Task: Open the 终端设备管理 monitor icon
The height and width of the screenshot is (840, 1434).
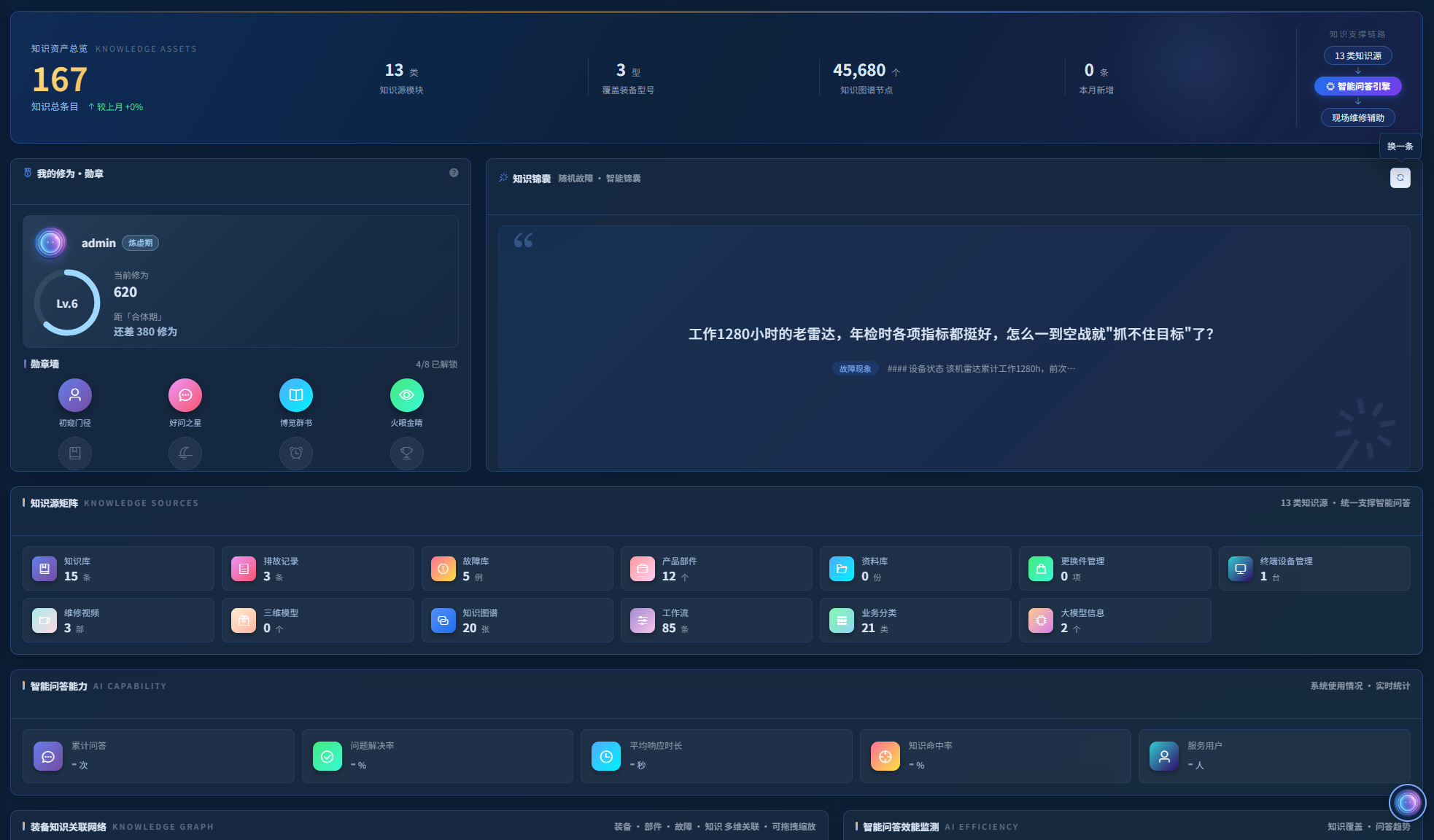Action: click(1241, 569)
